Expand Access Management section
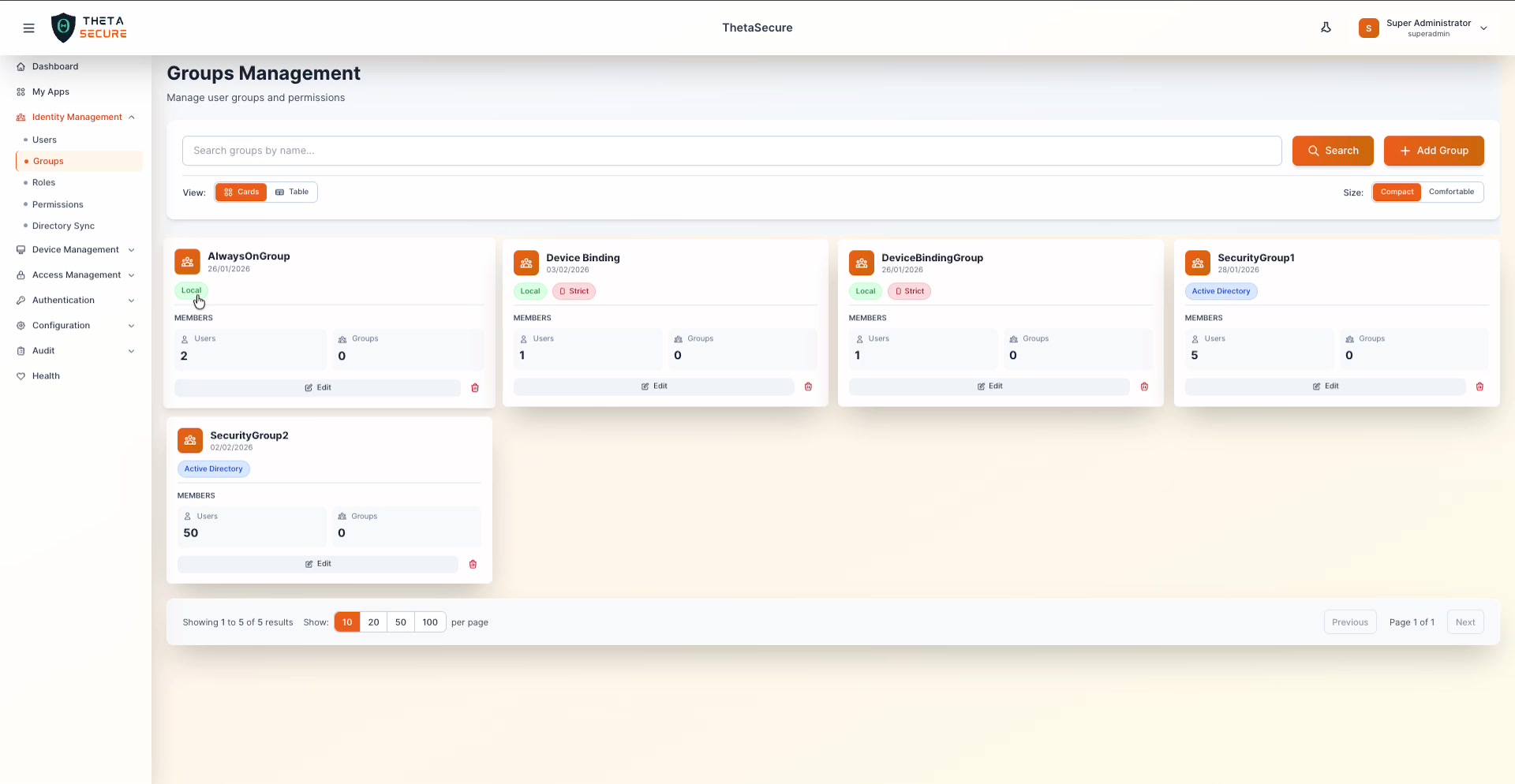This screenshot has height=784, width=1515. [76, 275]
